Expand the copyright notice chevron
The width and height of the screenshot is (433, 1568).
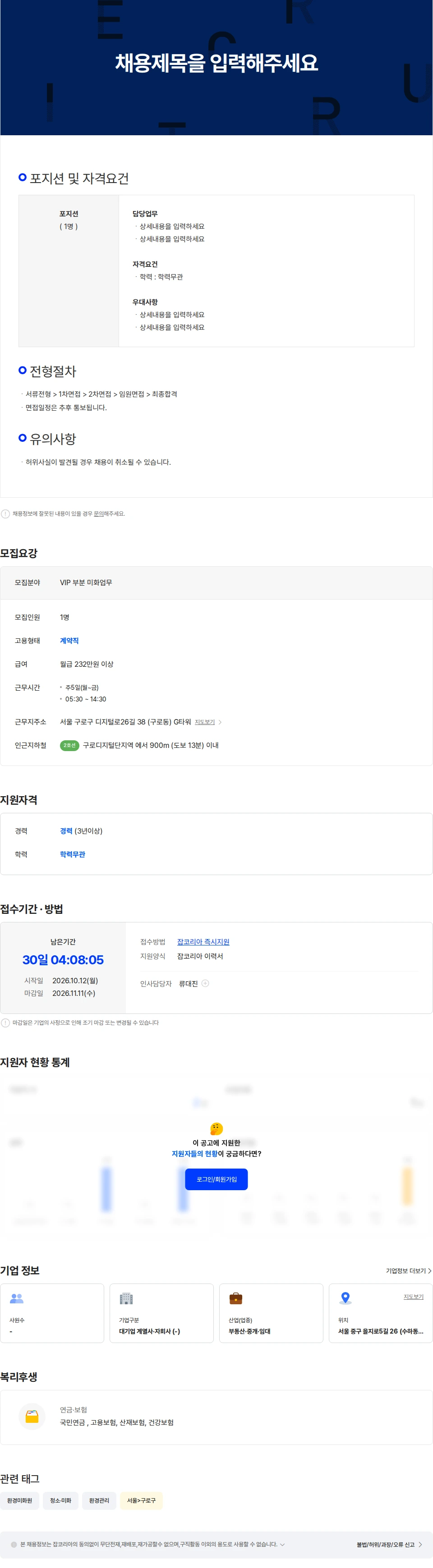282,1544
